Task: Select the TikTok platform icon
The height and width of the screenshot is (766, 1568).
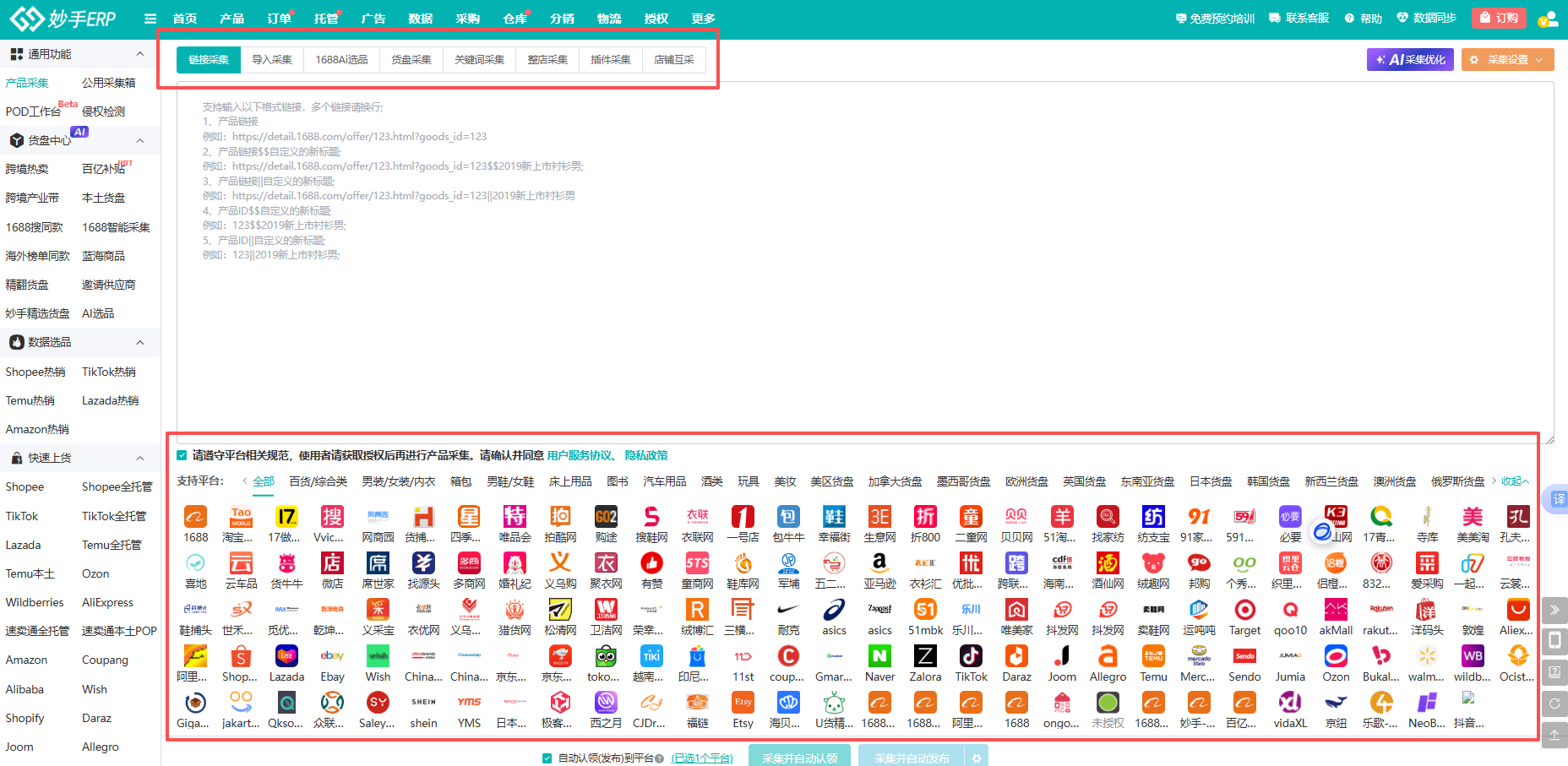Action: click(971, 657)
